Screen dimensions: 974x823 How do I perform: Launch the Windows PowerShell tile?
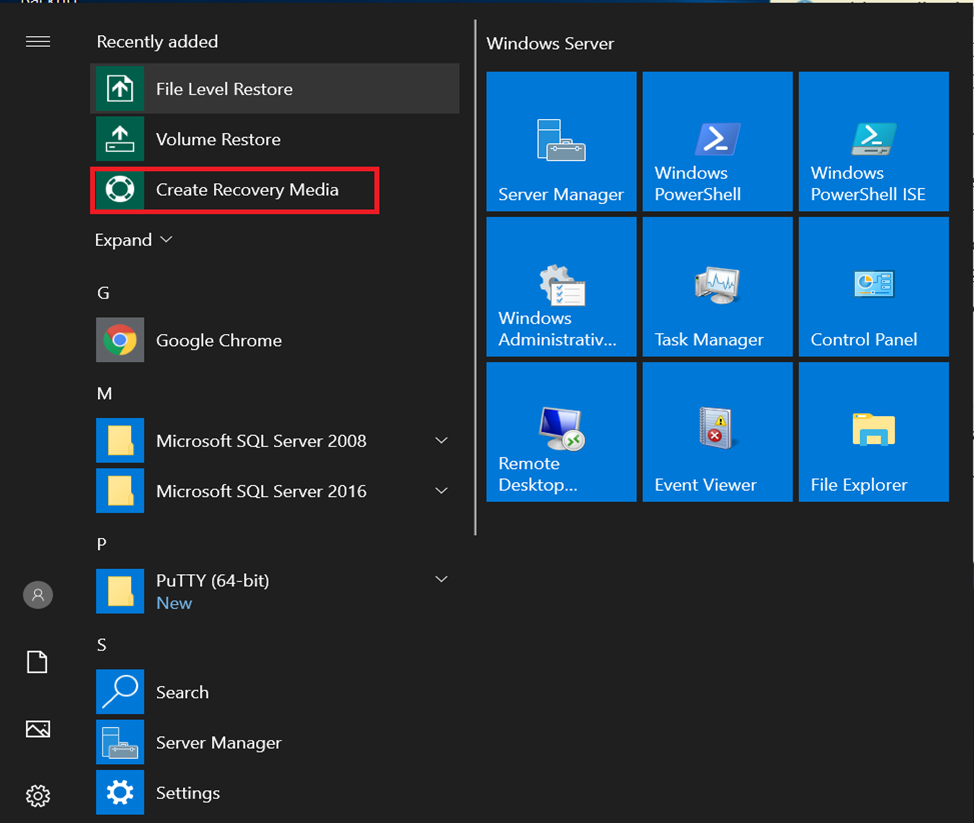point(717,141)
